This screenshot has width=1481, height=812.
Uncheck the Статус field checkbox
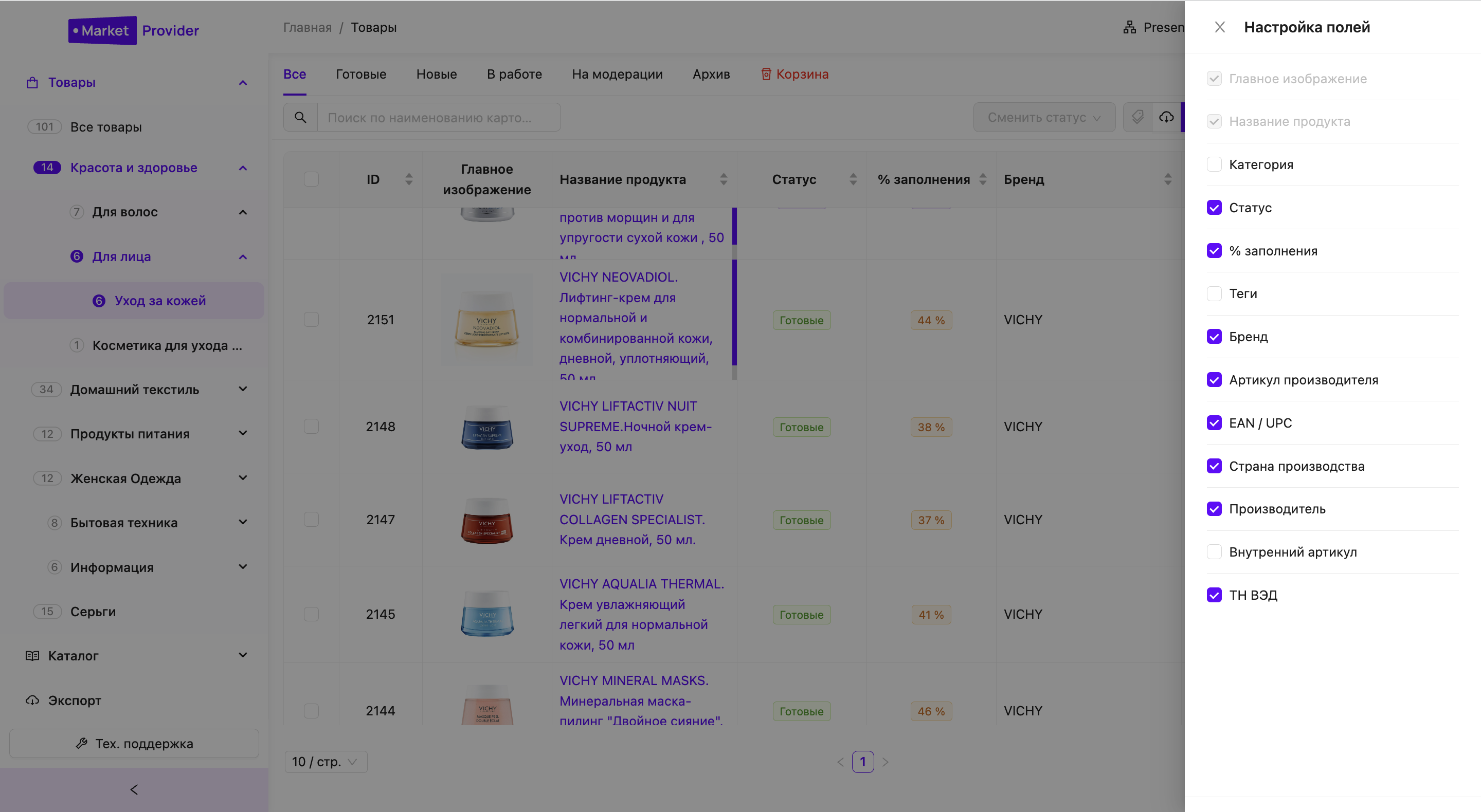click(1214, 208)
